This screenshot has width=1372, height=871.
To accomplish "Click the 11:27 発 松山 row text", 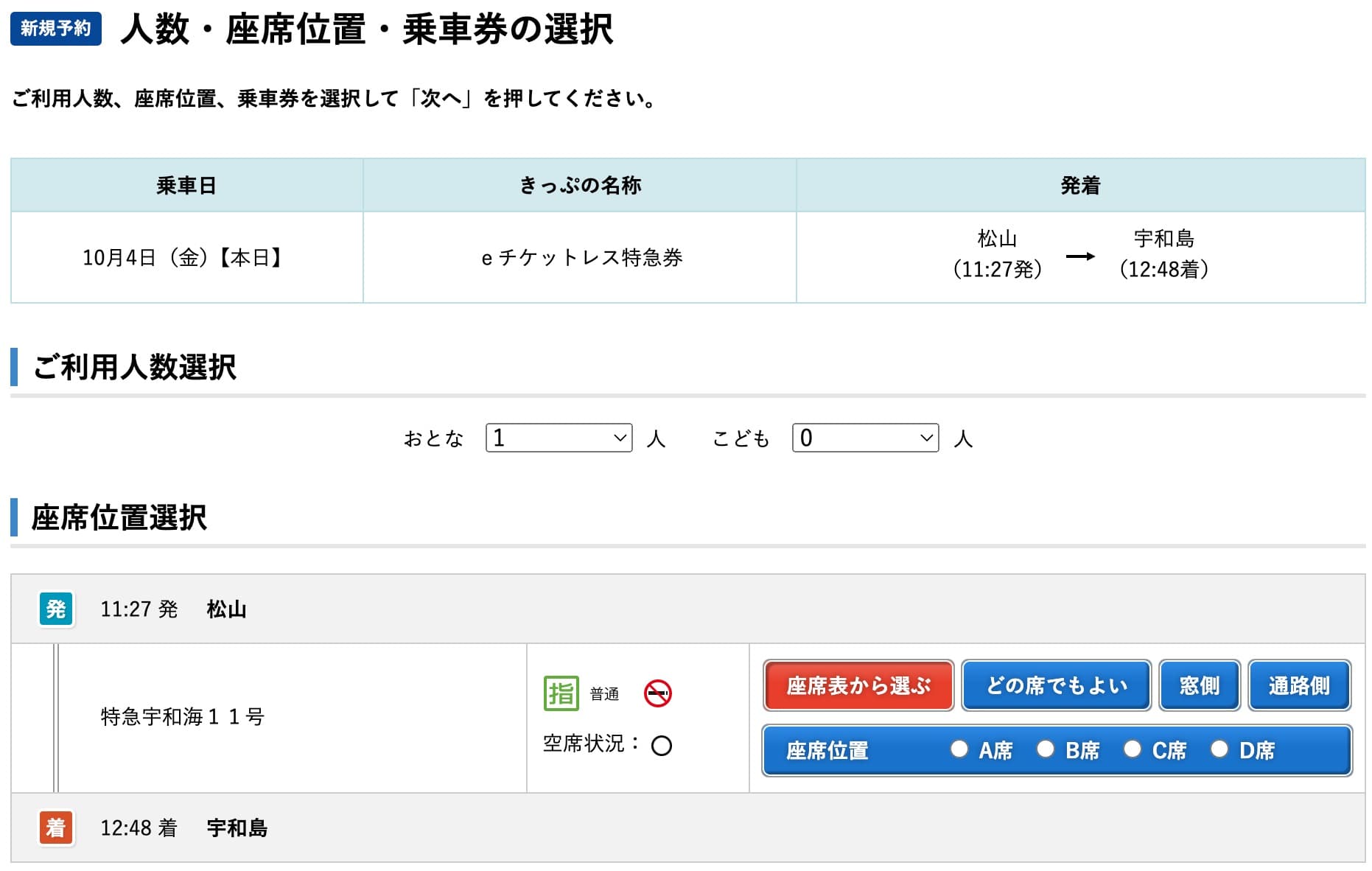I will point(173,609).
